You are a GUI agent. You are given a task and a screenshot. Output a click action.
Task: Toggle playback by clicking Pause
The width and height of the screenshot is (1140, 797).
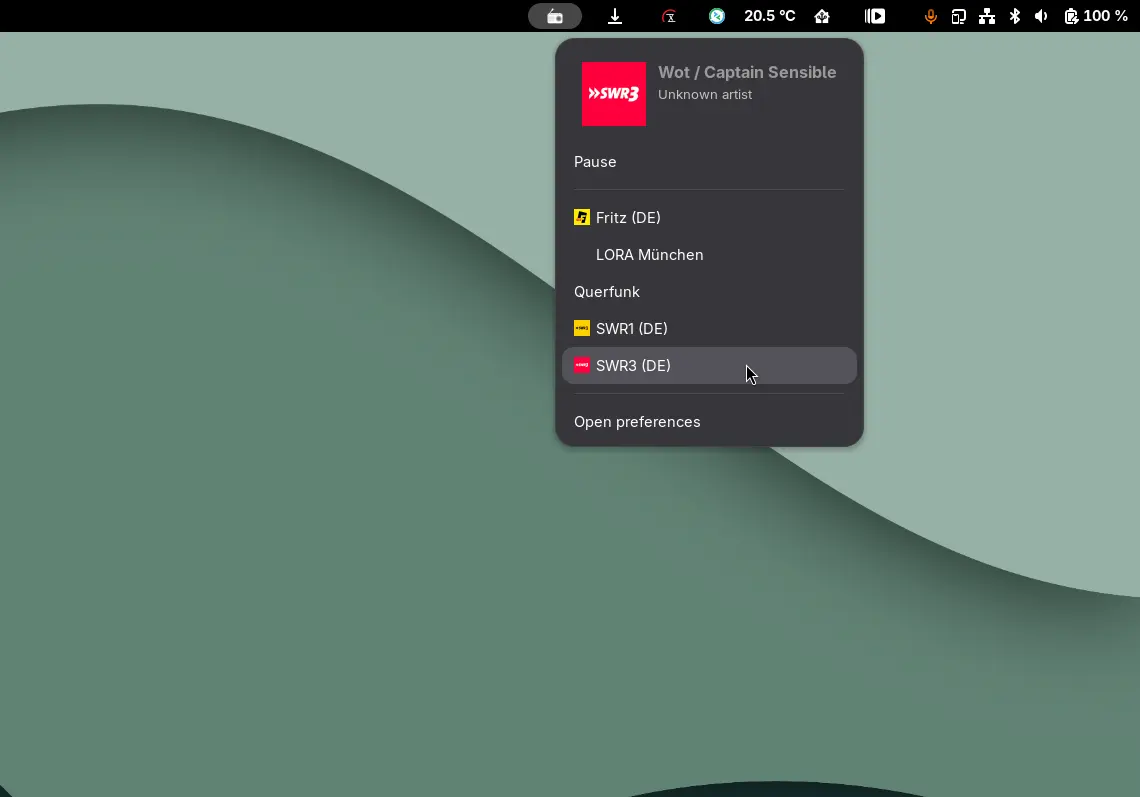coord(595,161)
